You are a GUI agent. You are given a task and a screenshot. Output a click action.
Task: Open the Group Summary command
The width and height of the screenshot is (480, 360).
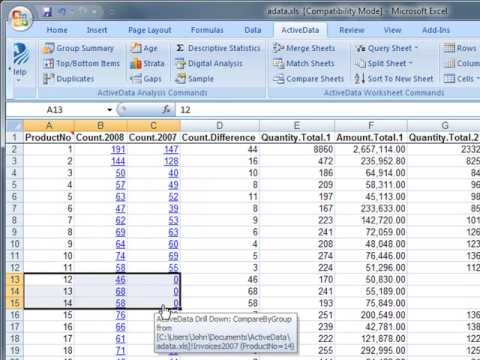pos(79,48)
